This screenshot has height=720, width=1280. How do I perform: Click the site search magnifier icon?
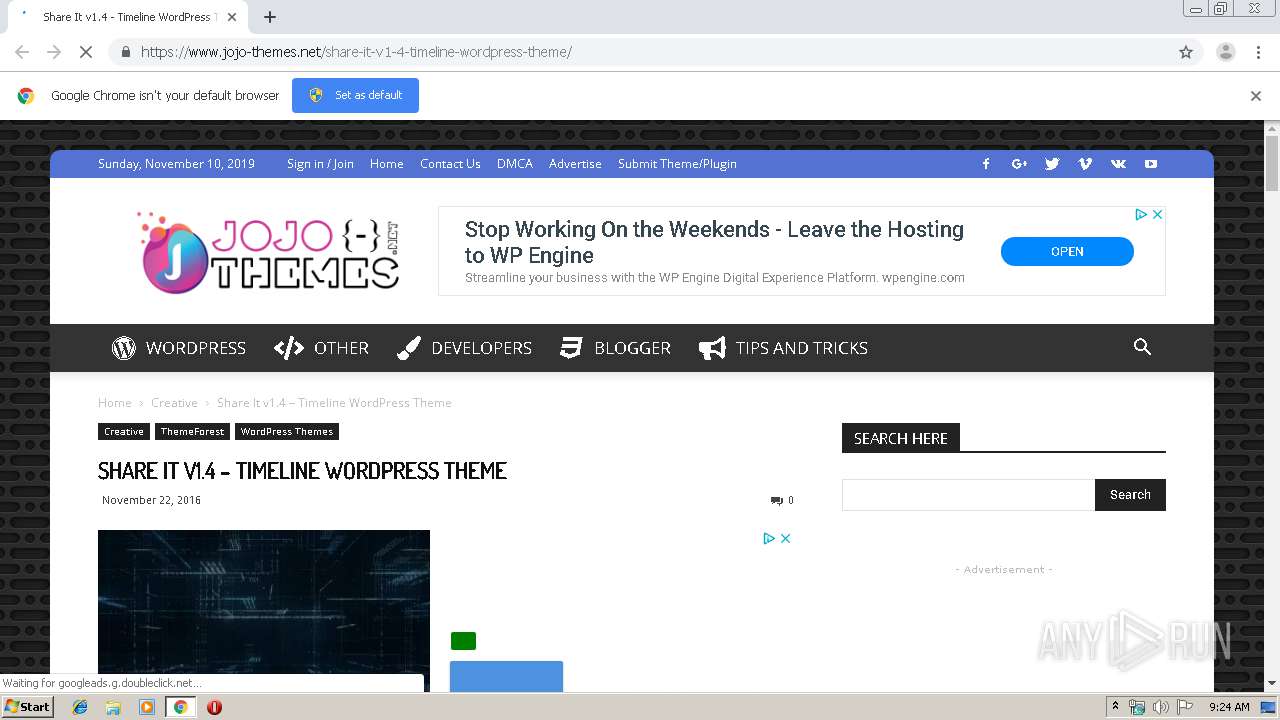(x=1142, y=347)
